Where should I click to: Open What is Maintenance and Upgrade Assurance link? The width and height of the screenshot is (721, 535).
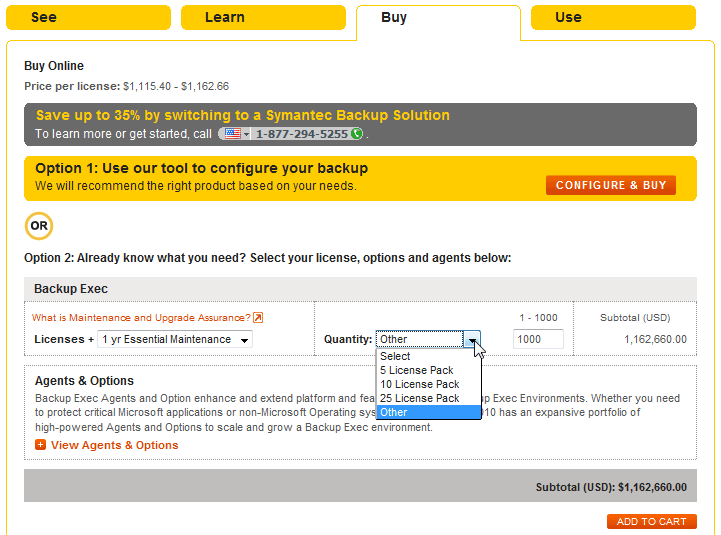tap(141, 318)
